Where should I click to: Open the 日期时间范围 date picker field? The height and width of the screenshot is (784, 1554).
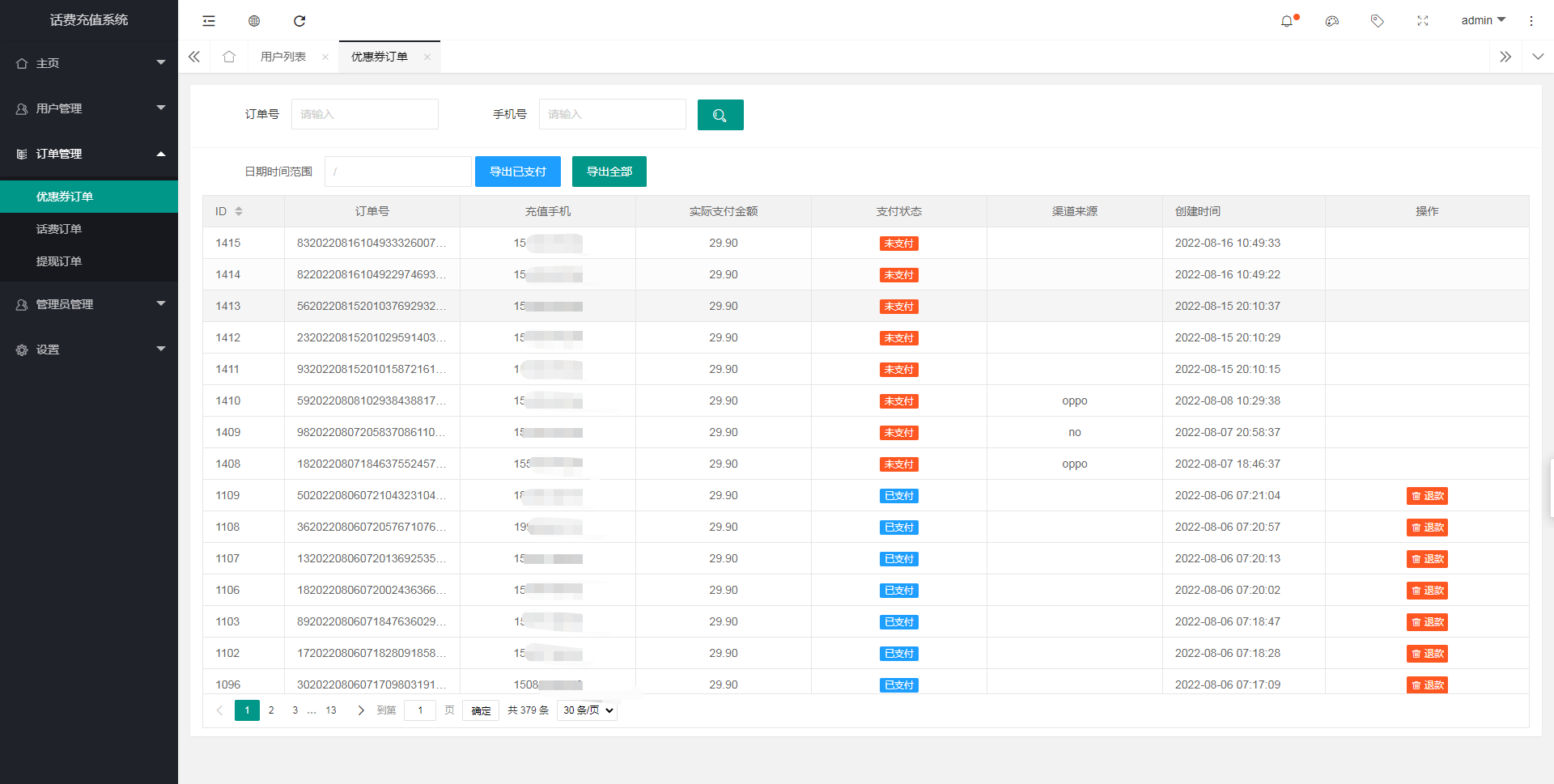pos(398,172)
